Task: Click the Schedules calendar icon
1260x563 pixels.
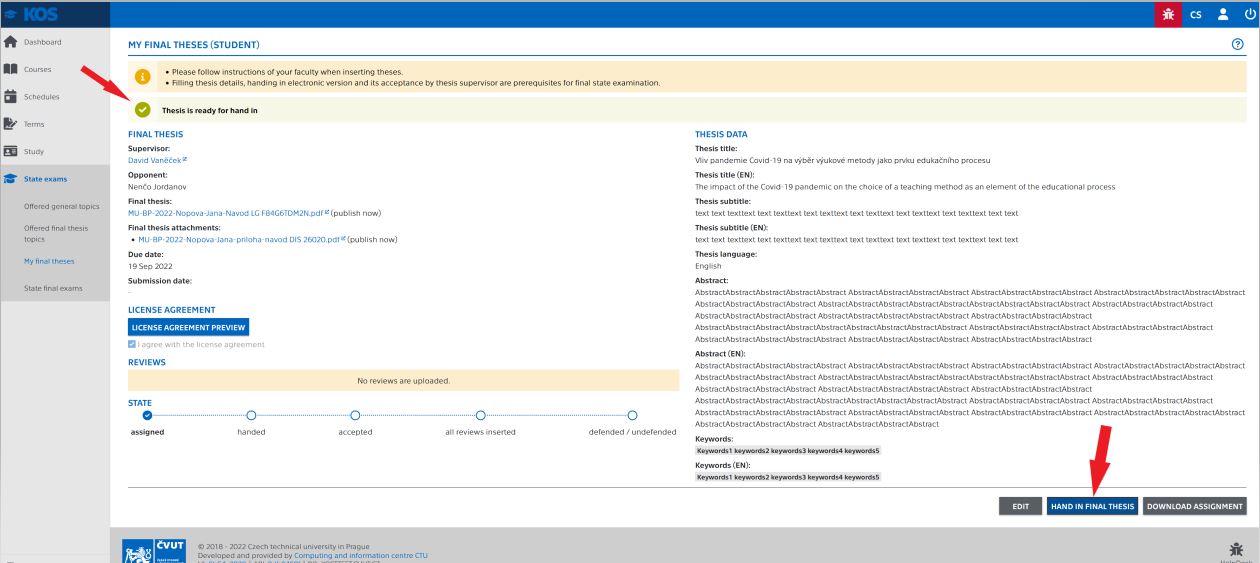Action: 11,97
